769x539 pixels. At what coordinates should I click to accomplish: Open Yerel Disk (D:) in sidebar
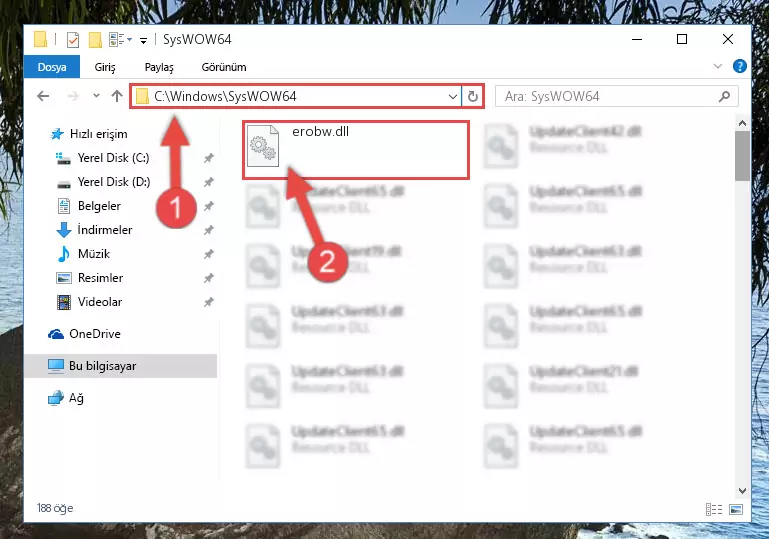coord(114,182)
